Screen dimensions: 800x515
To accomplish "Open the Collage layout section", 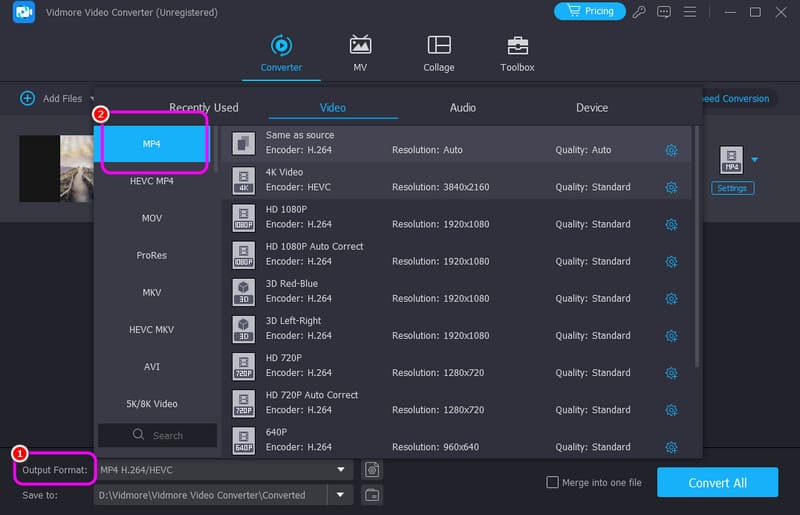I will click(438, 45).
